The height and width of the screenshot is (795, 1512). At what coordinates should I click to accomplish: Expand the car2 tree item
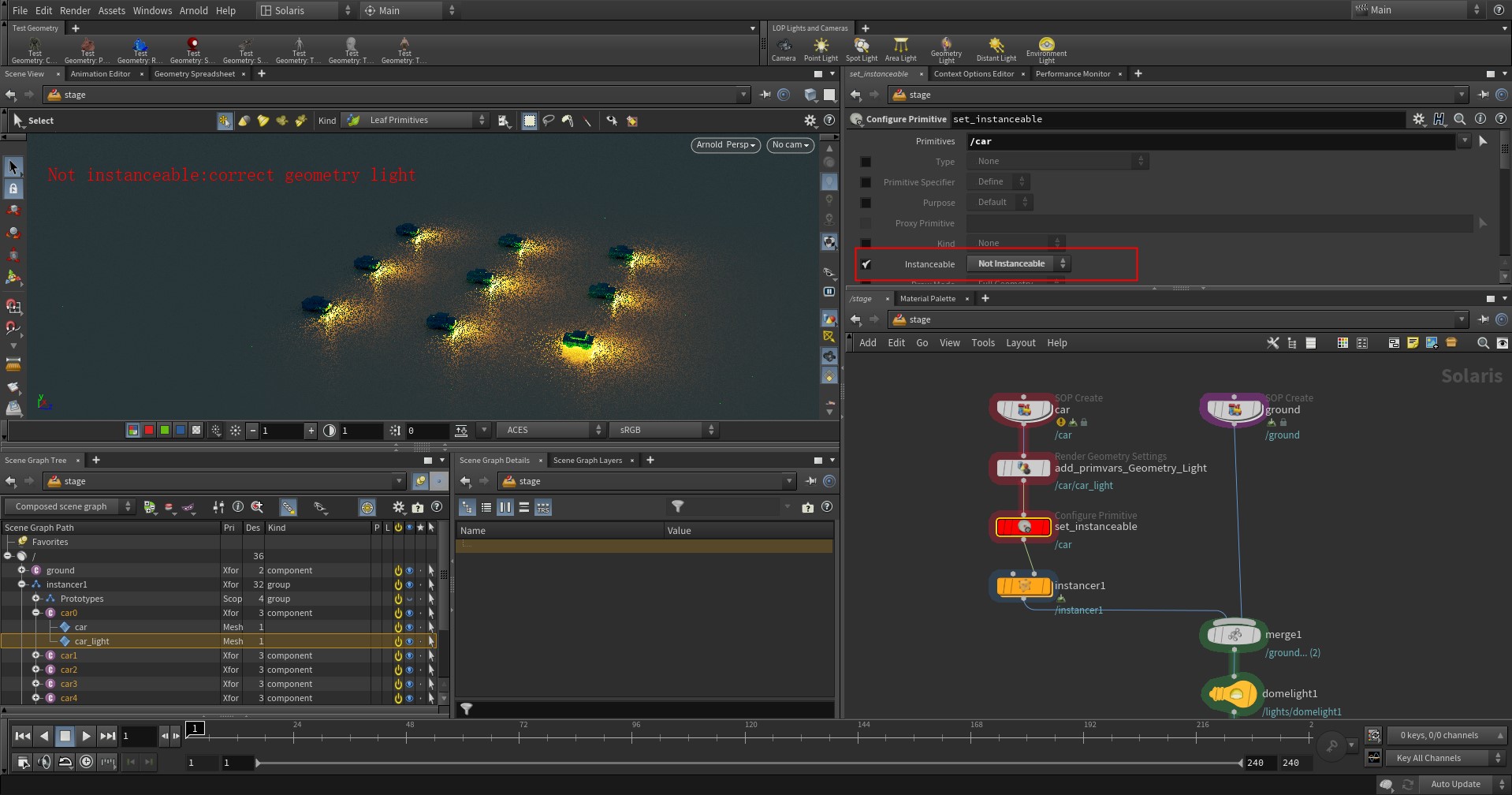click(35, 670)
